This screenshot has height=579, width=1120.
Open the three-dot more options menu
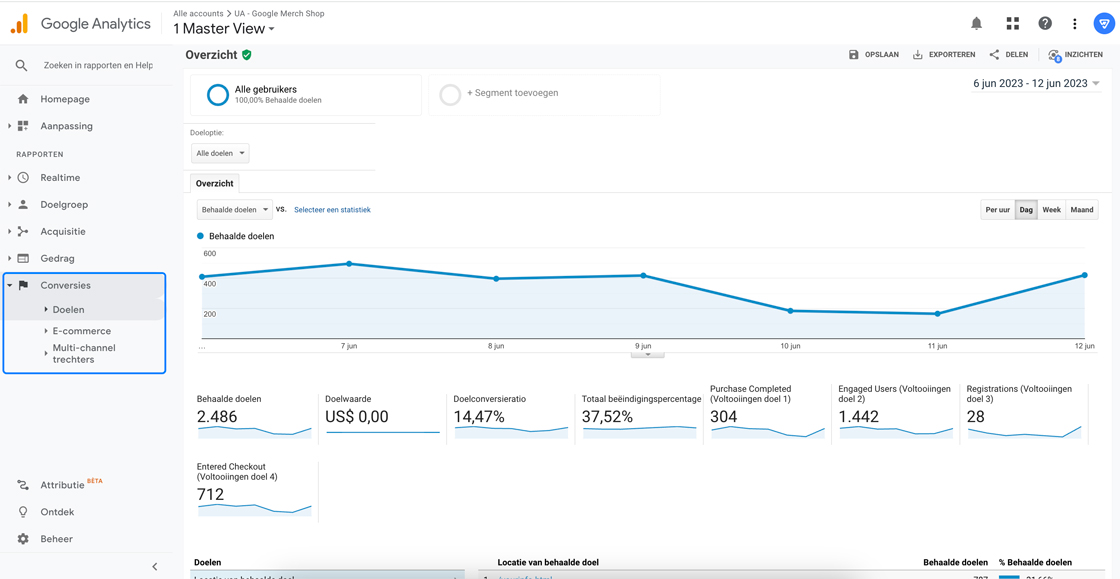coord(1074,24)
